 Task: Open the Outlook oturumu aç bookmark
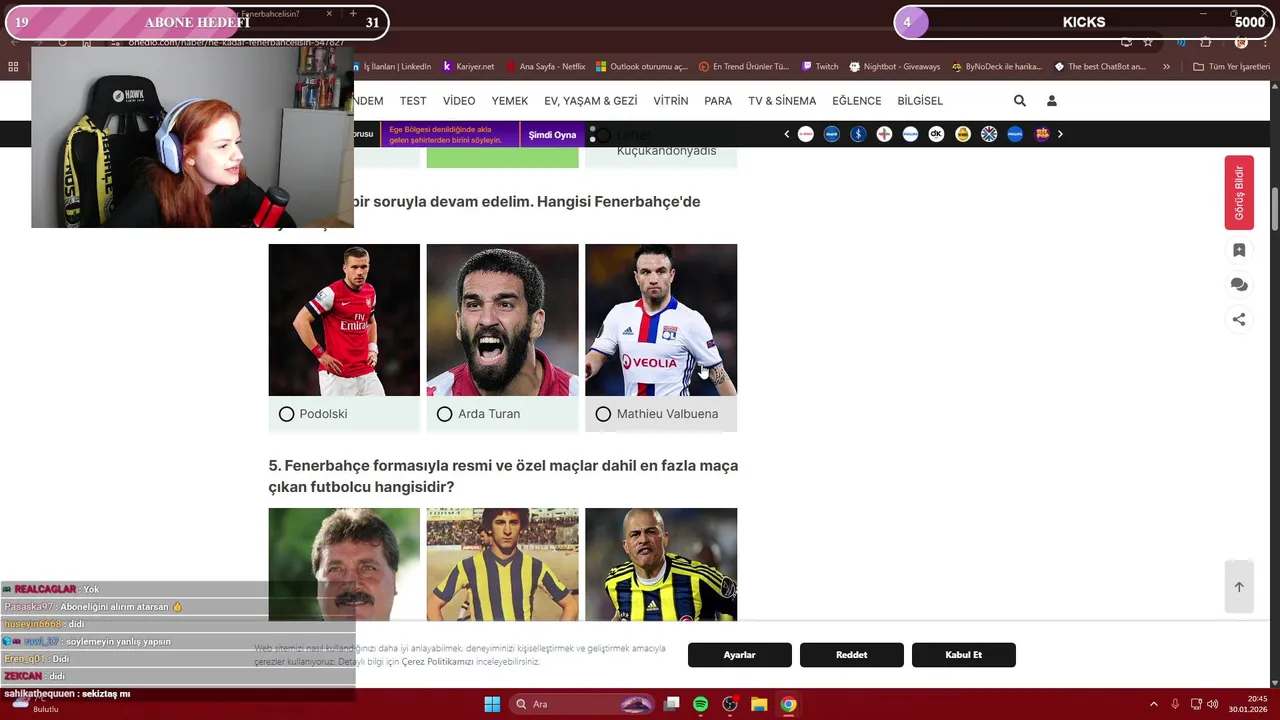point(642,67)
